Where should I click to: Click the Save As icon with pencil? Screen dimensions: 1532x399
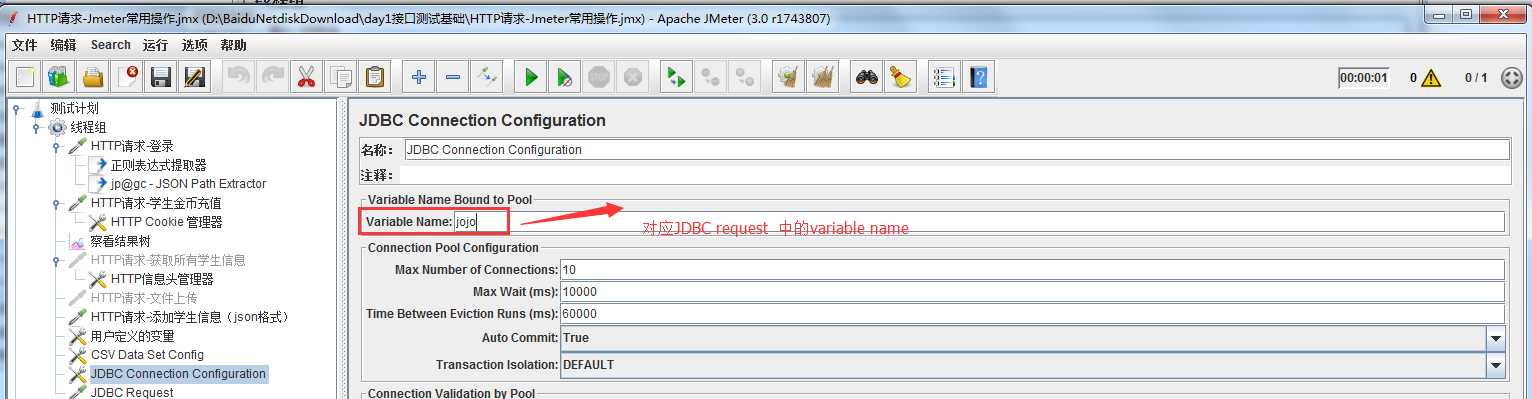pyautogui.click(x=194, y=77)
